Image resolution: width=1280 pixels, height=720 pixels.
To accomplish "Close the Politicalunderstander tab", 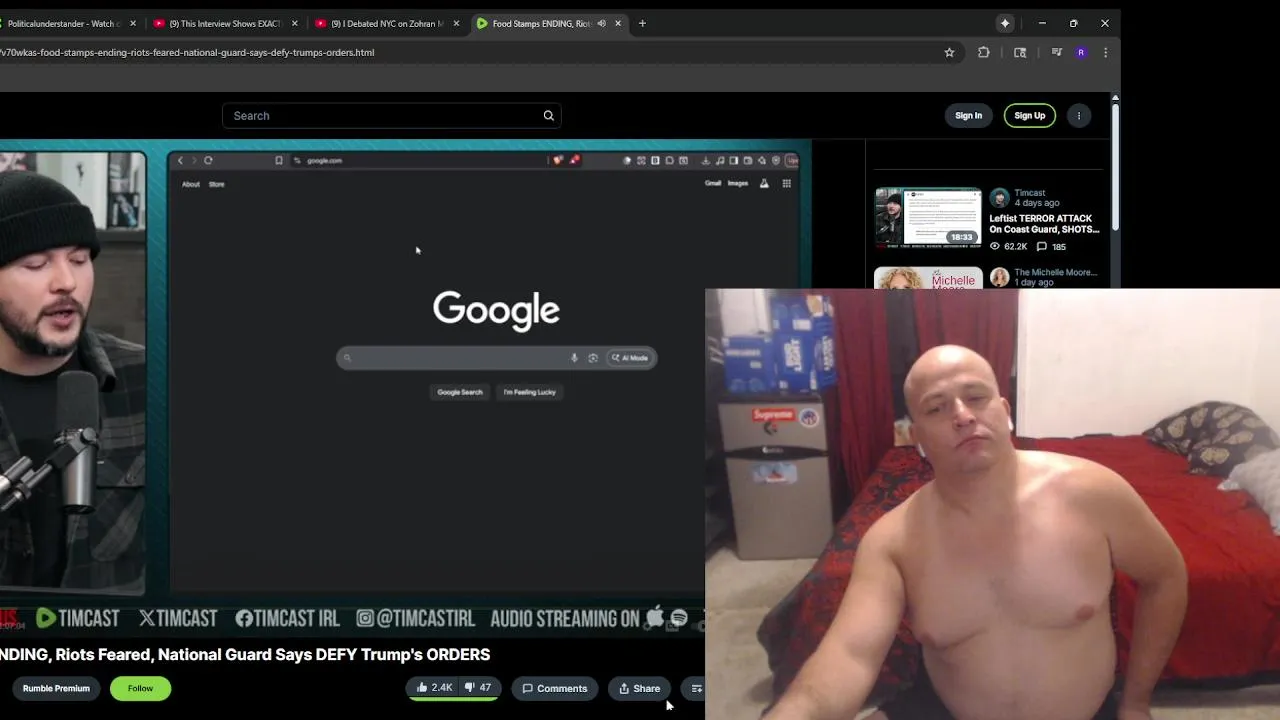I will point(132,23).
